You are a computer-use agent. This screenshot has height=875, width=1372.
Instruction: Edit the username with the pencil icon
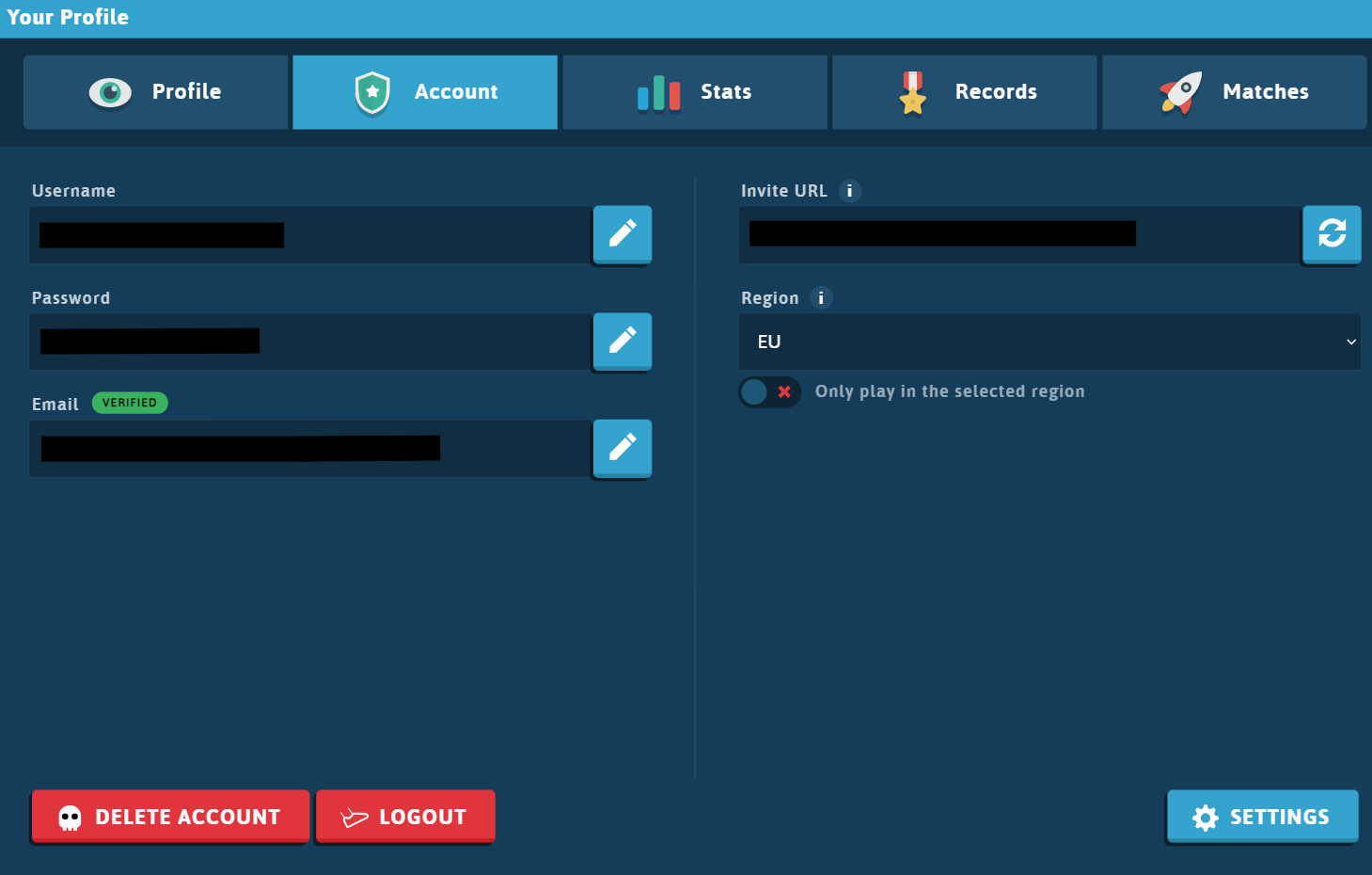623,233
